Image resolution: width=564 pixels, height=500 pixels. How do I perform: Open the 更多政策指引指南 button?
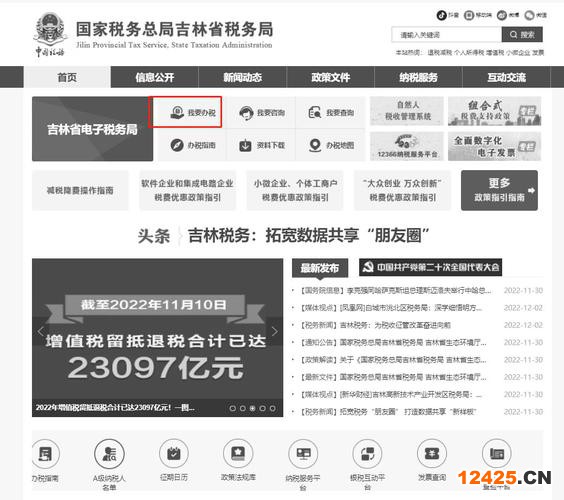(499, 190)
